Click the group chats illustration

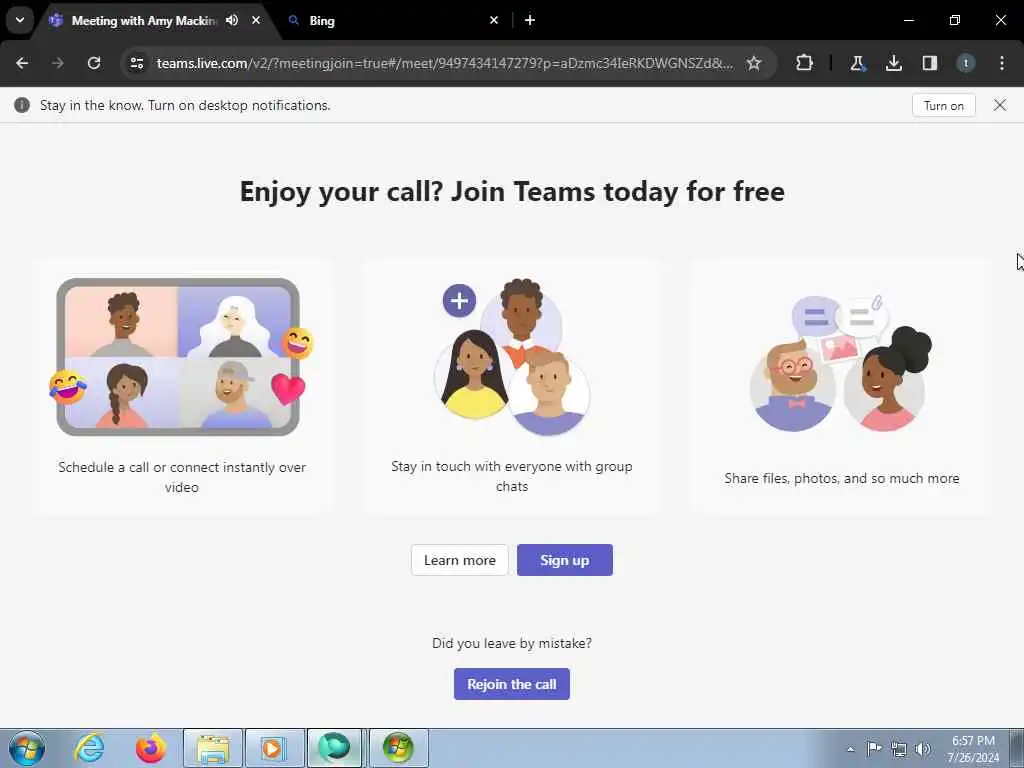tap(512, 357)
